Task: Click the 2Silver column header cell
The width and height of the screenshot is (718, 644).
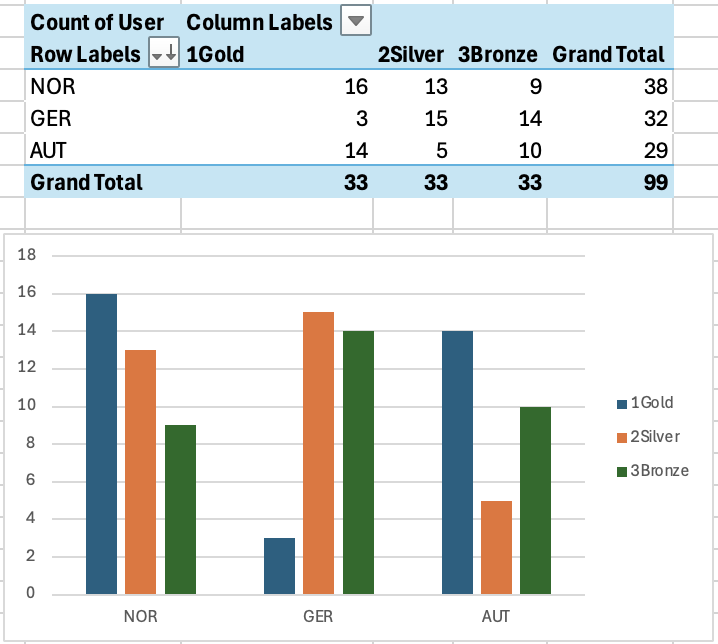Action: [x=408, y=55]
